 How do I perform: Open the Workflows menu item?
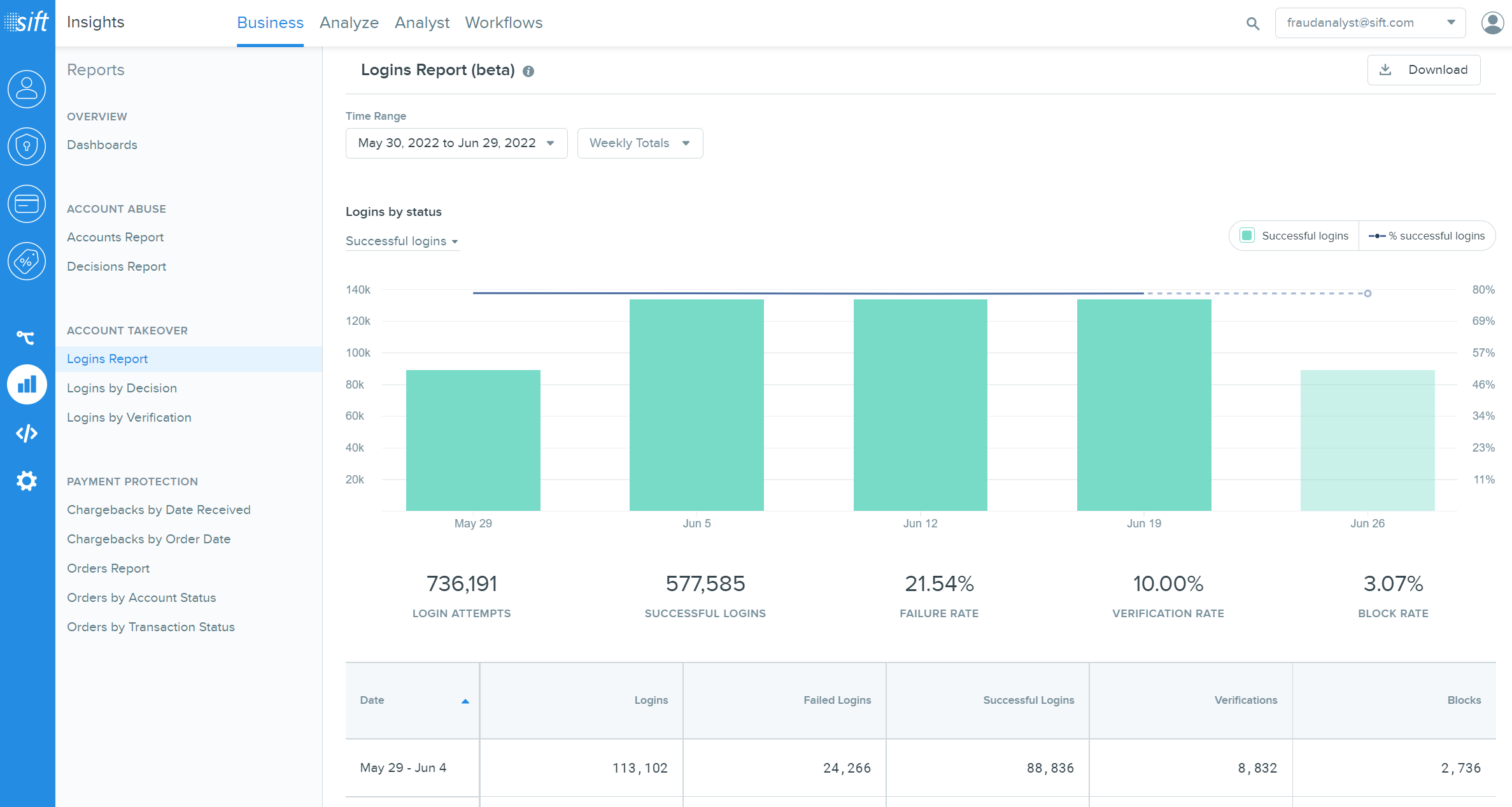[x=504, y=22]
